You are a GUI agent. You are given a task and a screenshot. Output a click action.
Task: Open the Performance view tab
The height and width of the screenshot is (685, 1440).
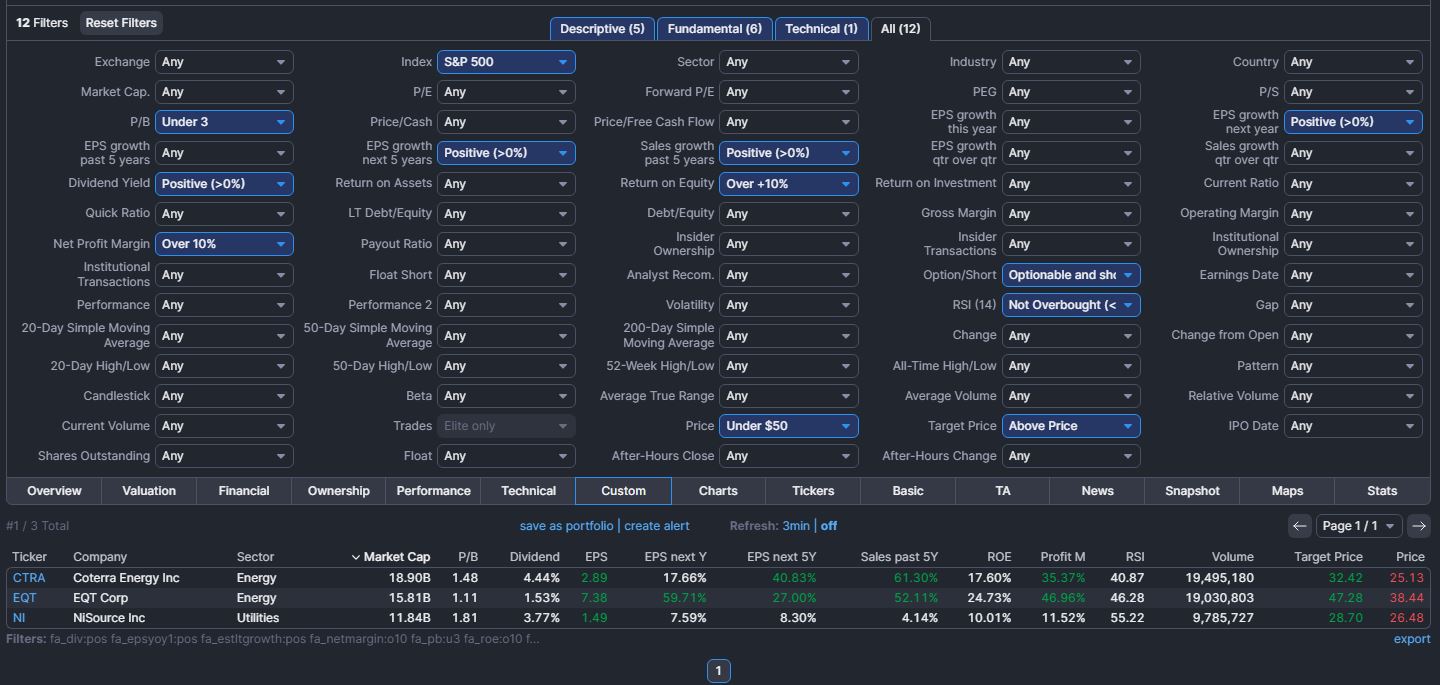(x=433, y=491)
